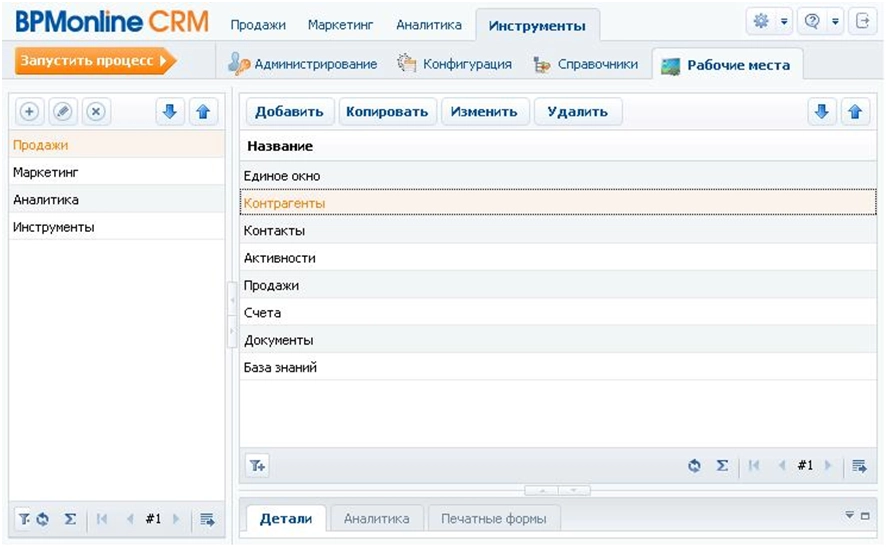Go to first page in workplaces panel
The image size is (888, 549).
click(x=102, y=519)
